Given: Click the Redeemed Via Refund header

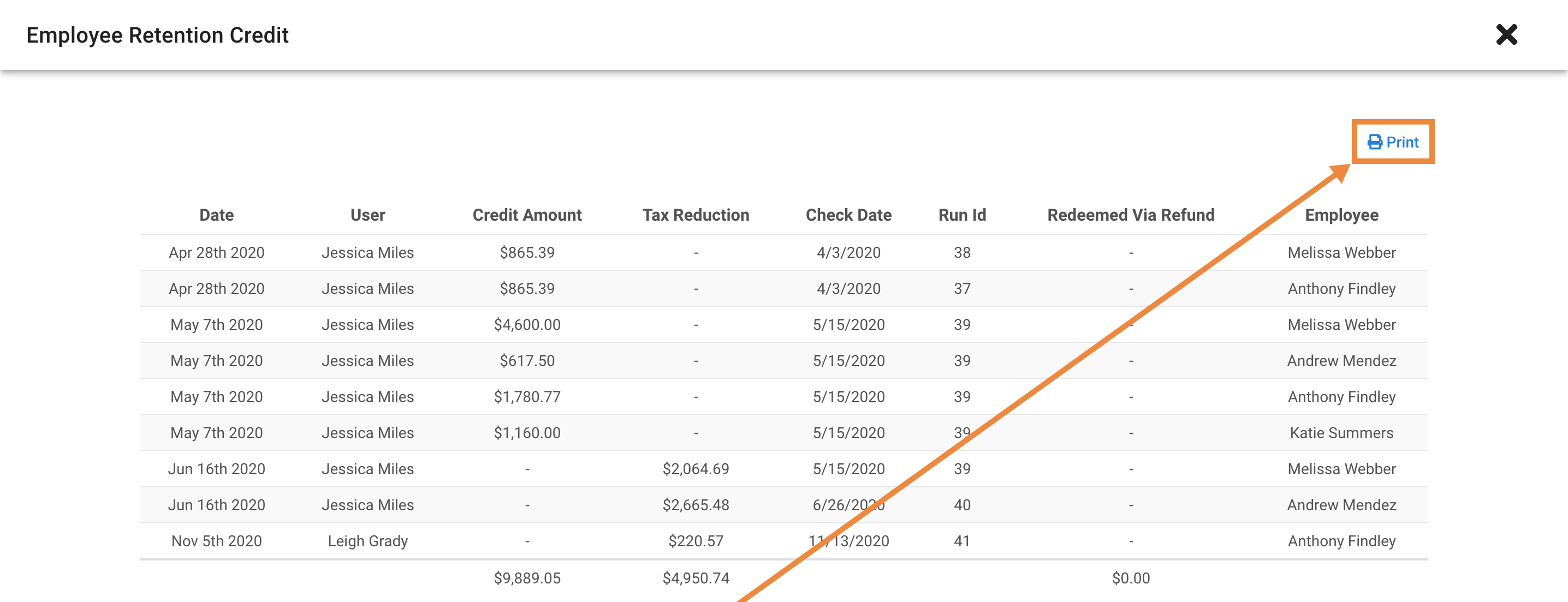Looking at the screenshot, I should coord(1131,215).
